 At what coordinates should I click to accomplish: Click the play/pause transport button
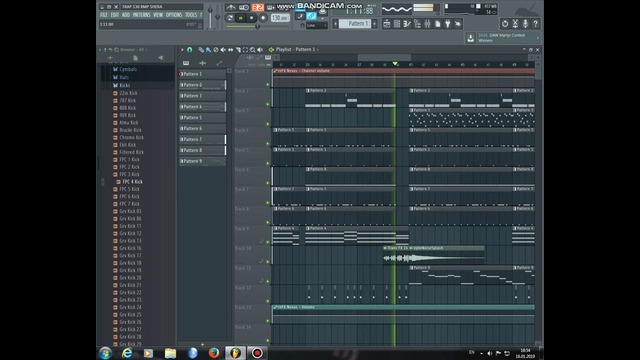click(241, 18)
